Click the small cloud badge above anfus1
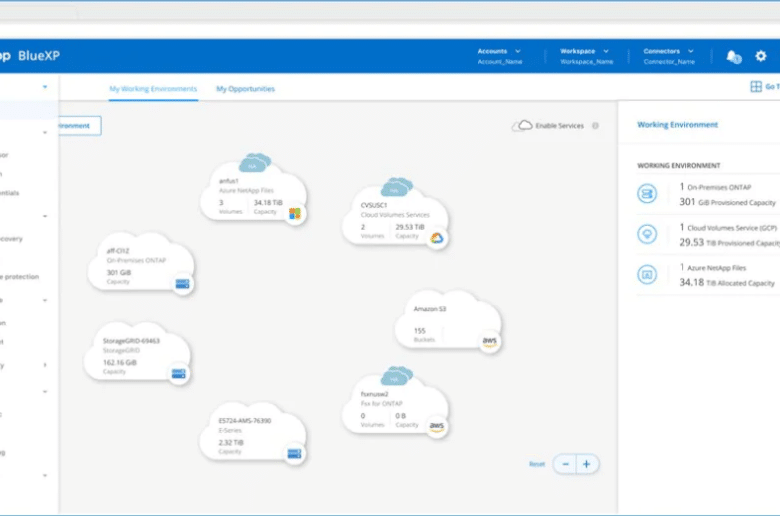This screenshot has width=780, height=516. (255, 163)
